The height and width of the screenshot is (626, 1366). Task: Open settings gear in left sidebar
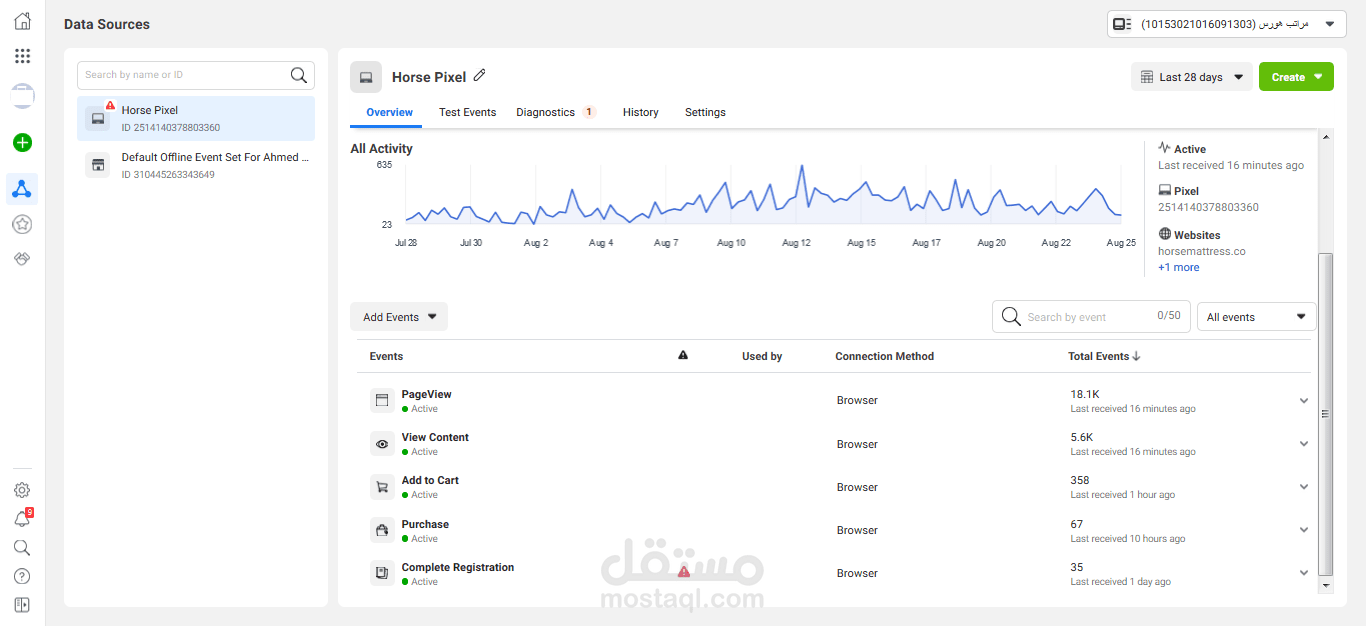click(x=22, y=490)
